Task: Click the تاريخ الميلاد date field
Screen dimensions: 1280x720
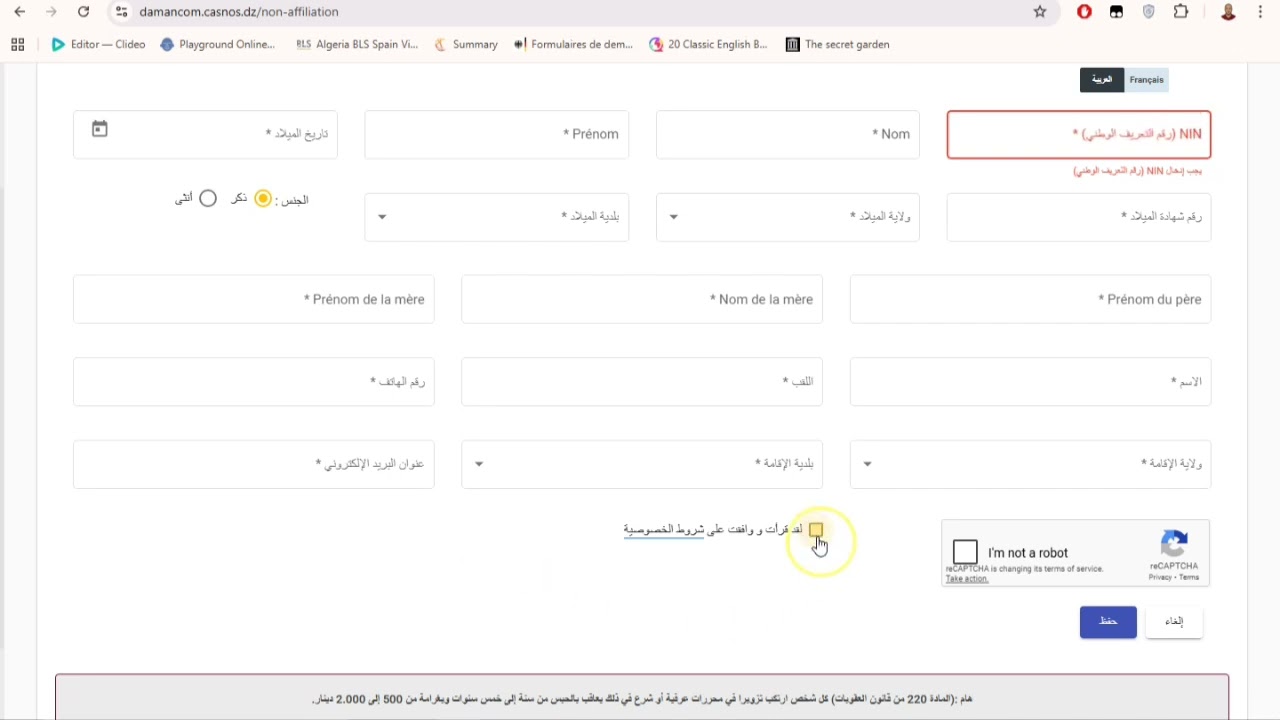Action: [205, 135]
